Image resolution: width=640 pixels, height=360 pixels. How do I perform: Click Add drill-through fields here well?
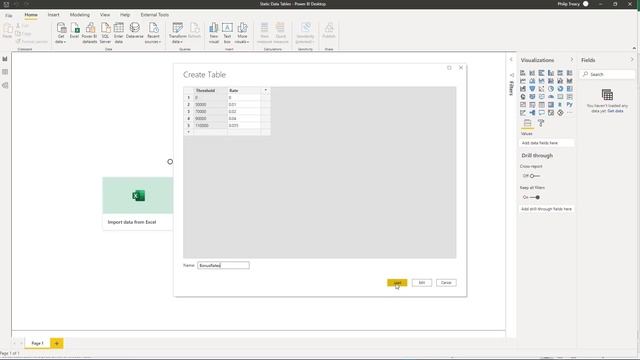click(x=547, y=209)
